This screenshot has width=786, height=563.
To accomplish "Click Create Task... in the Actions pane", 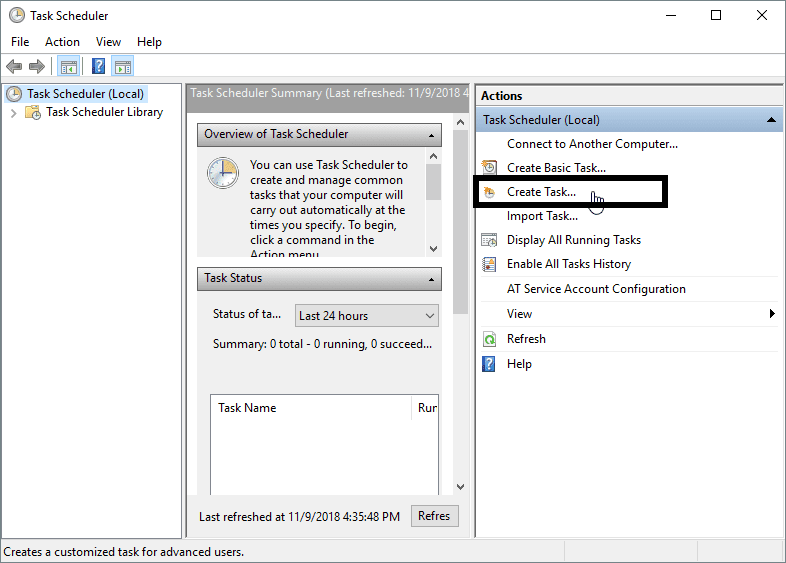I will click(541, 192).
